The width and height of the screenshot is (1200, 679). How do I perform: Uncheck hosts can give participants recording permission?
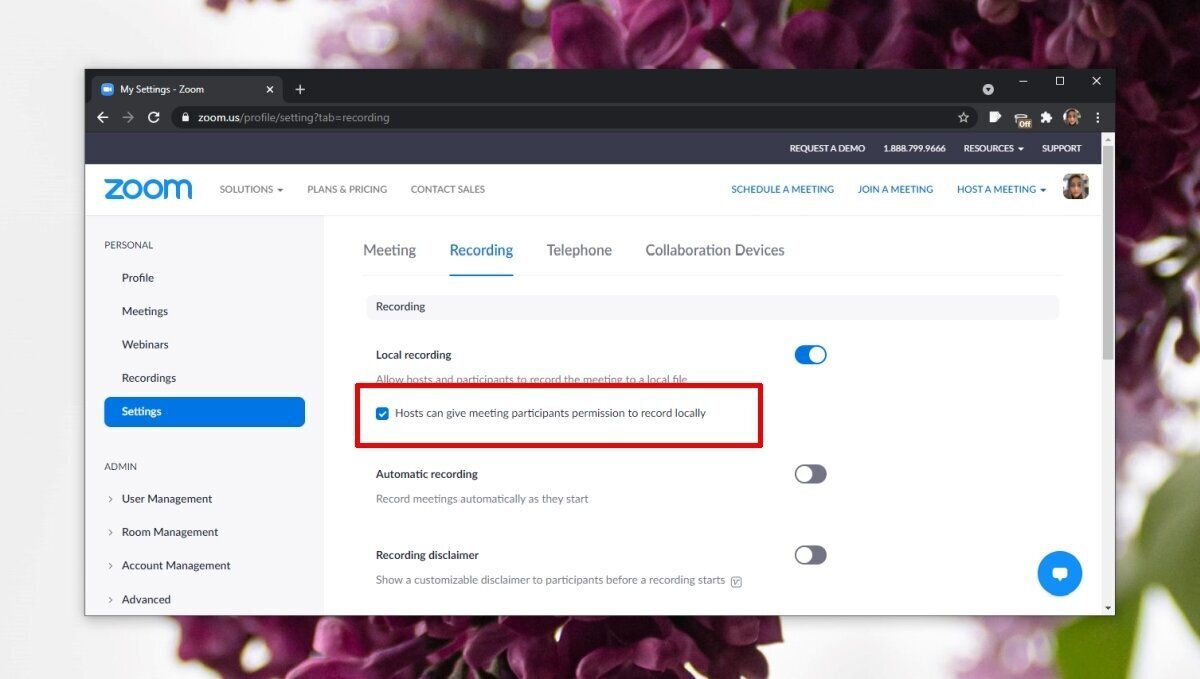click(382, 413)
